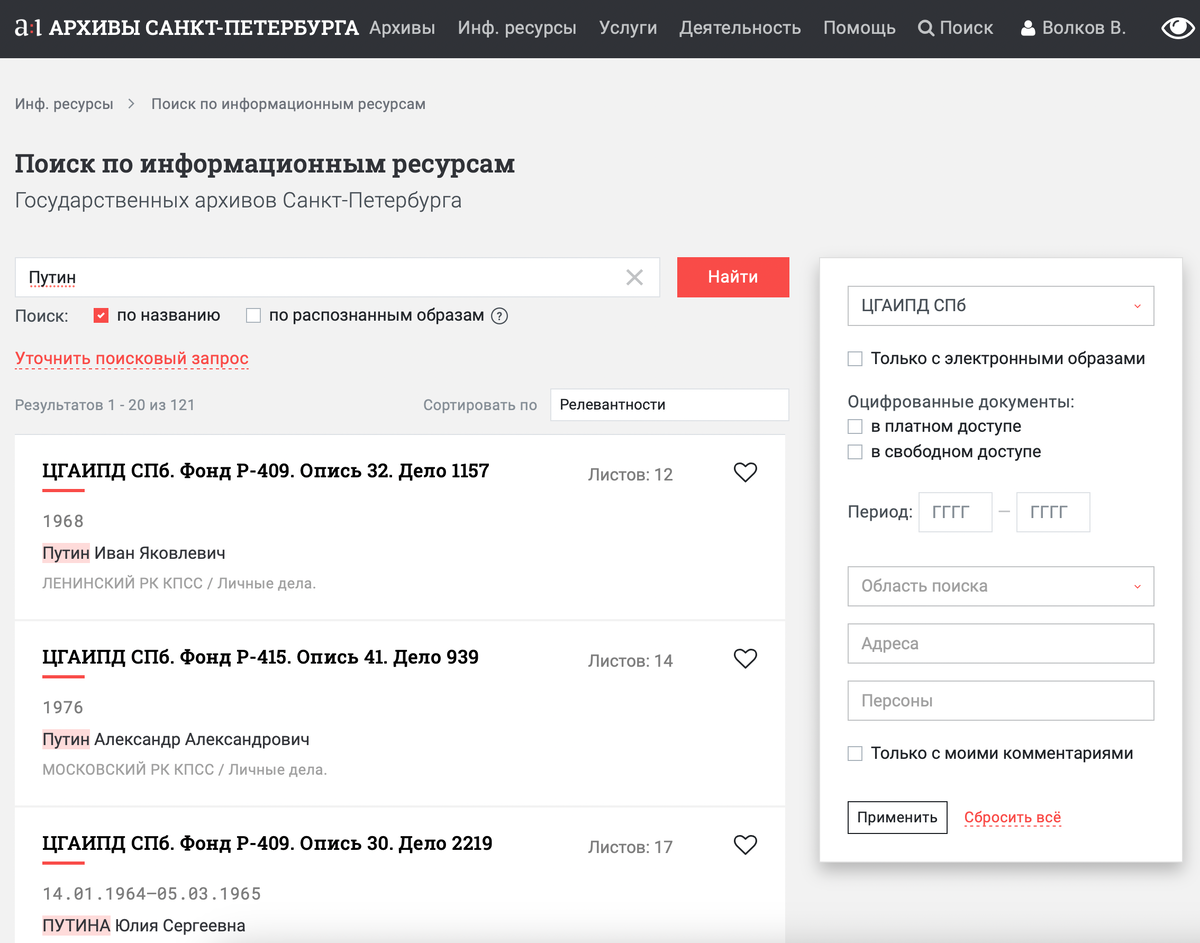
Task: Click the site logo icon
Action: click(29, 28)
